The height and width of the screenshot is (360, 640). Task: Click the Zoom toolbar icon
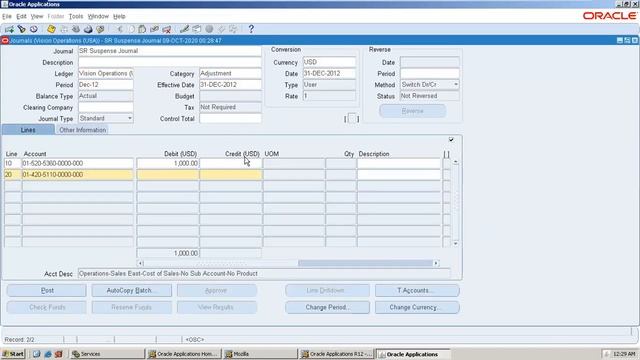click(197, 29)
